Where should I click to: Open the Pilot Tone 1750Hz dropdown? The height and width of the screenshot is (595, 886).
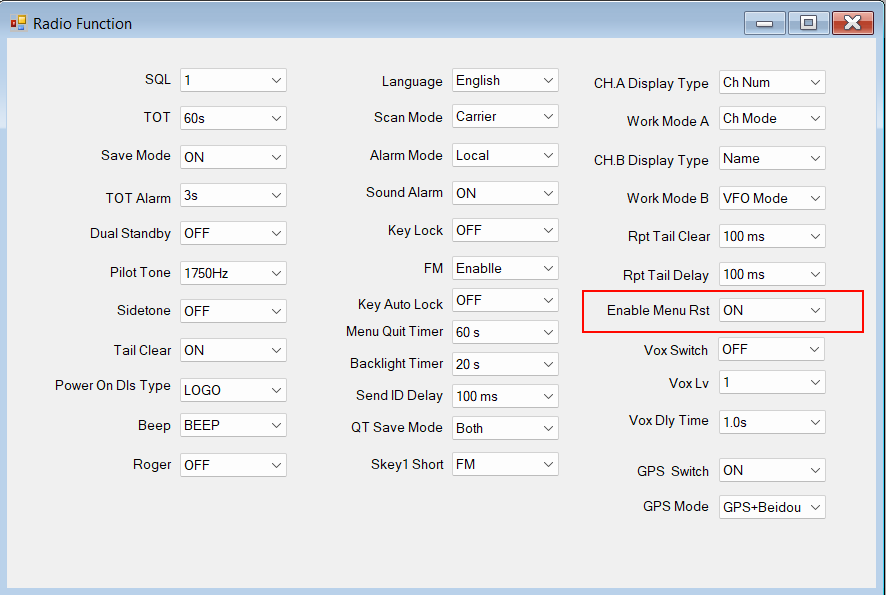click(x=233, y=273)
